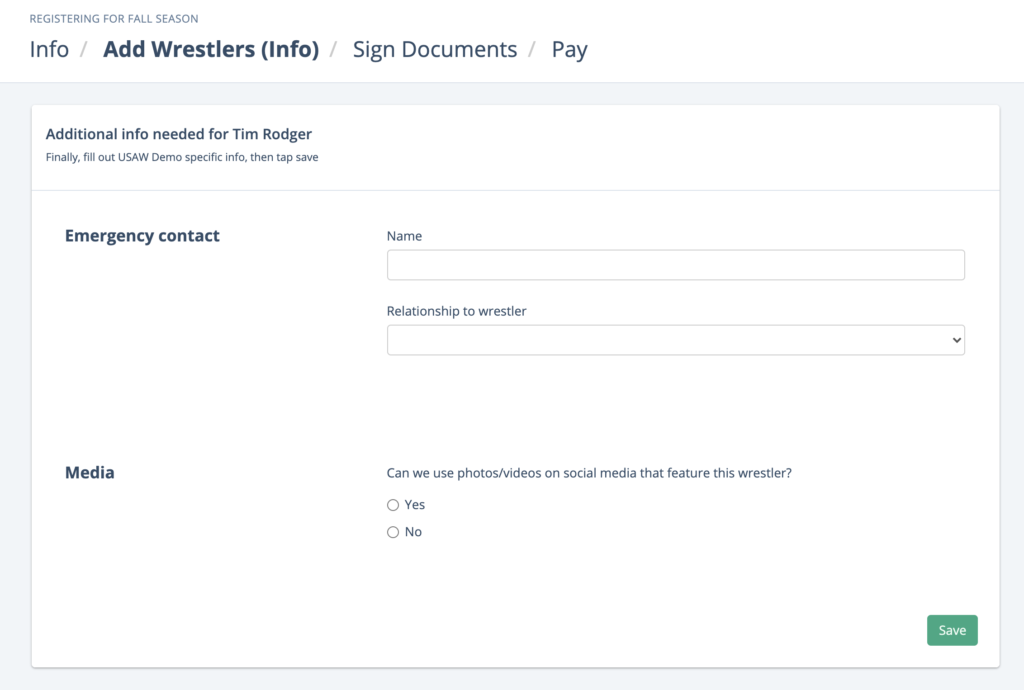
Task: Go to the Pay step
Action: pyautogui.click(x=569, y=50)
